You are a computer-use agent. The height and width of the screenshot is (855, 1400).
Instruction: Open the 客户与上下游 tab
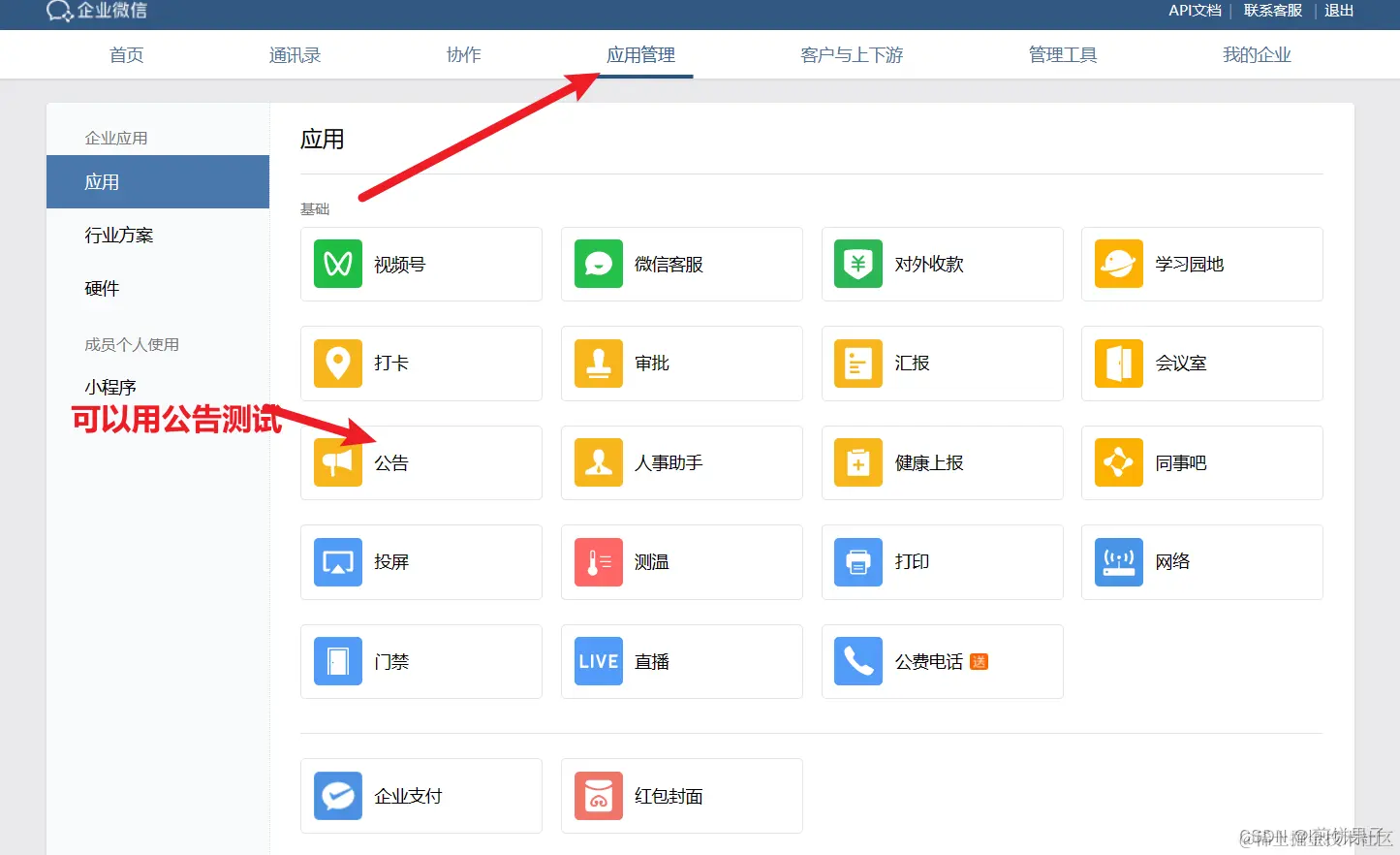[x=852, y=55]
